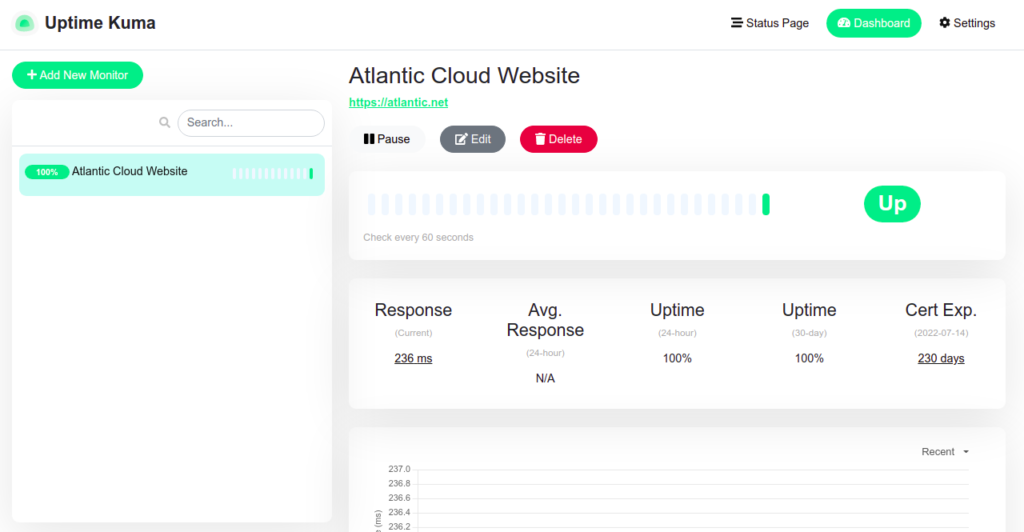Viewport: 1024px width, 532px height.
Task: Open the Settings page
Action: click(967, 23)
